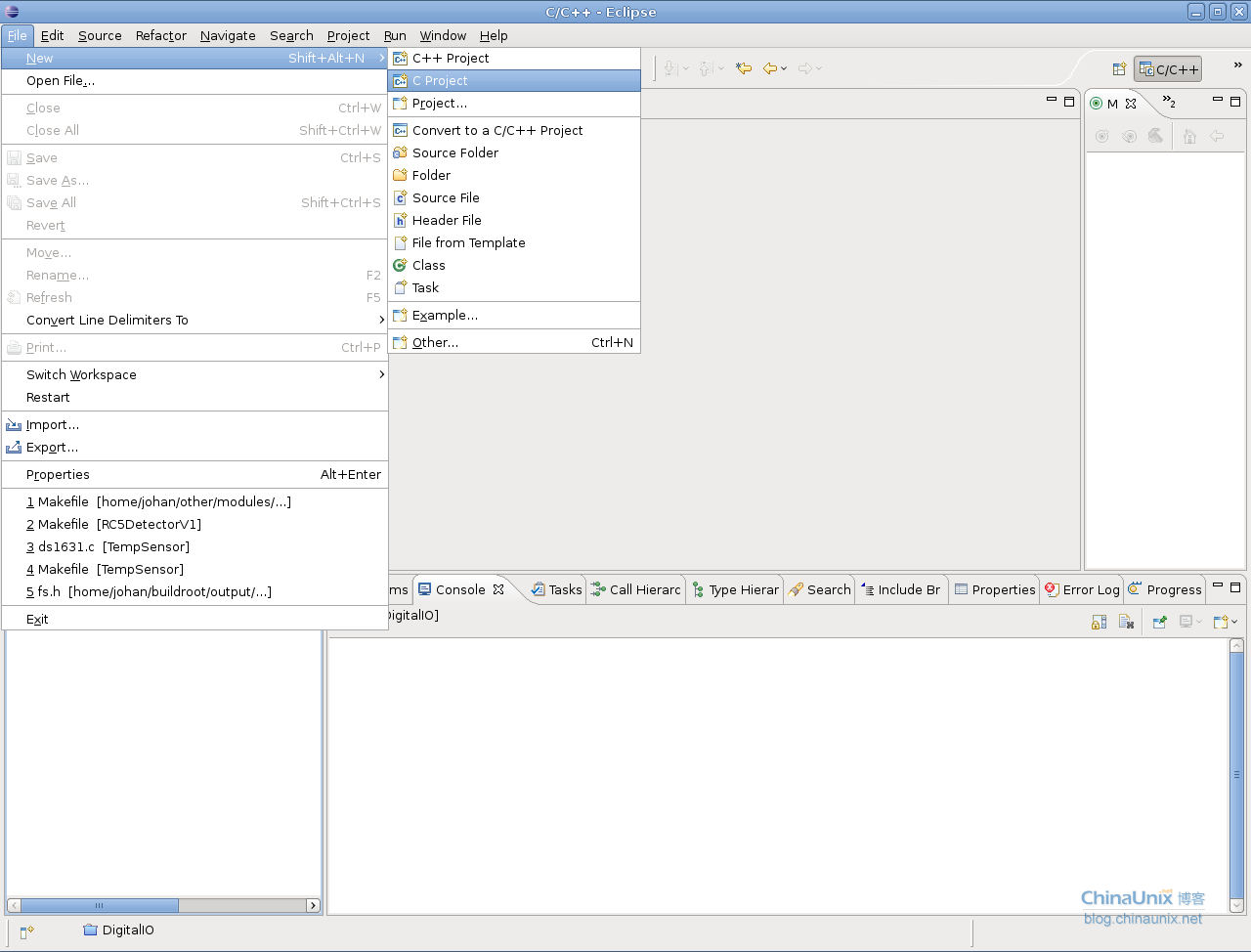Open recent file 5 fs.h
1251x952 pixels.
pos(194,591)
